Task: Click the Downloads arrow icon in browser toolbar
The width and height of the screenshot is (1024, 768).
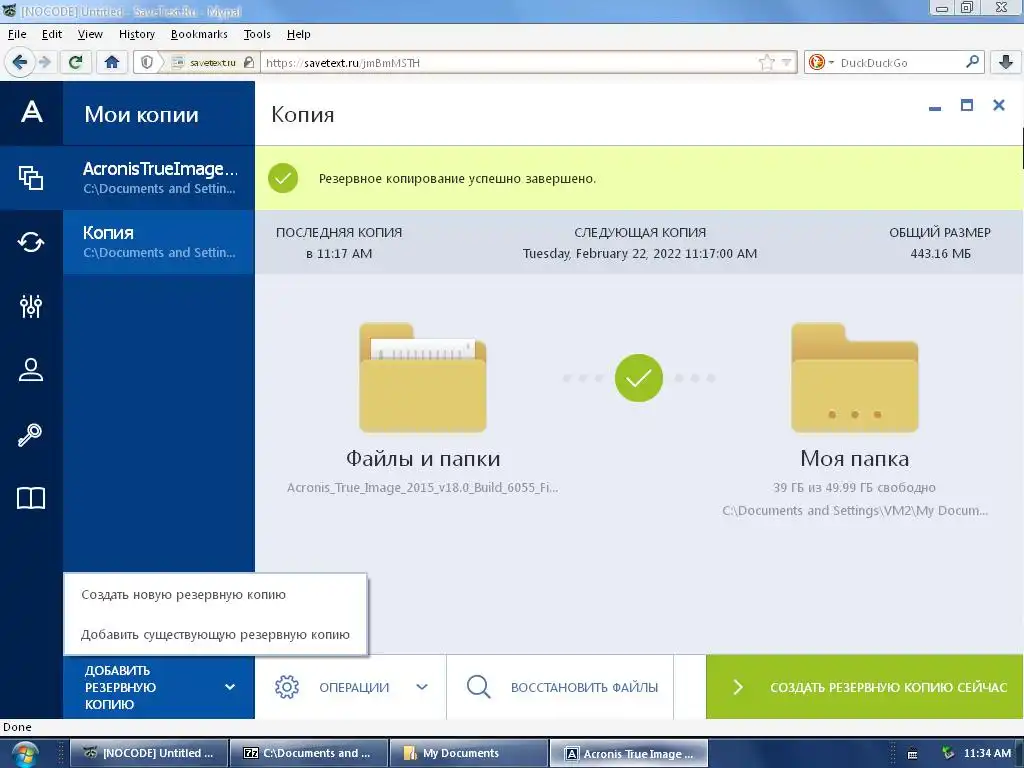Action: pyautogui.click(x=1006, y=62)
